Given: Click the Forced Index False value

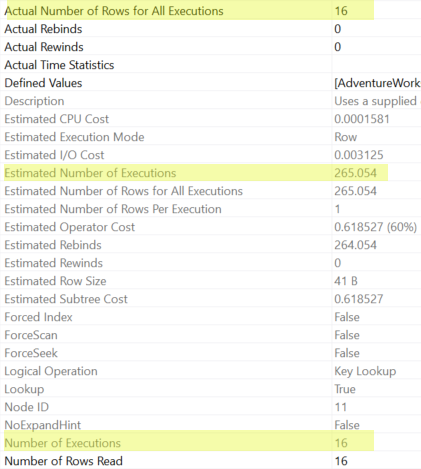Looking at the screenshot, I should [x=347, y=317].
